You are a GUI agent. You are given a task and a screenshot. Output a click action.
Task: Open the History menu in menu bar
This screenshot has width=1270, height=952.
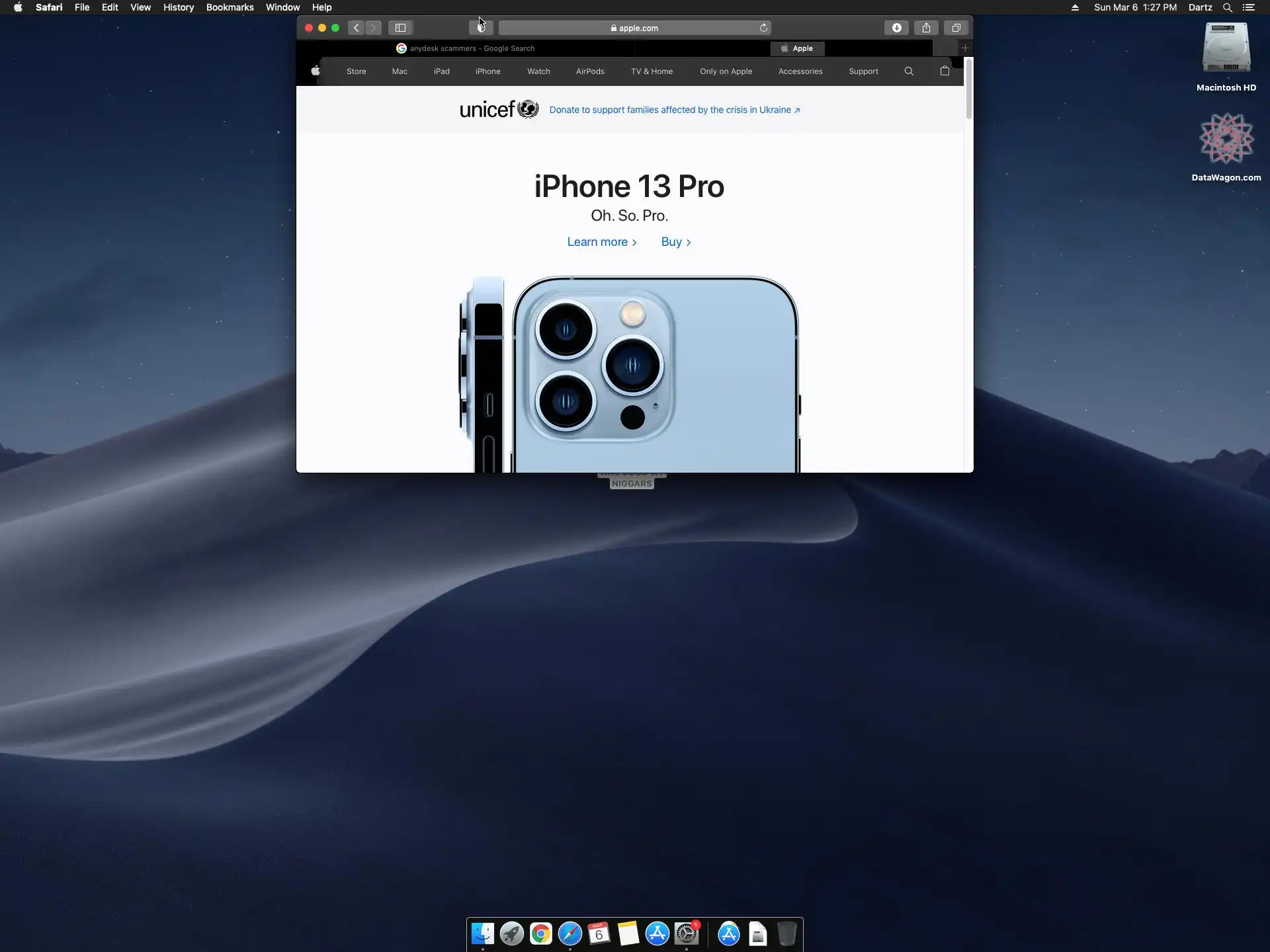[179, 7]
